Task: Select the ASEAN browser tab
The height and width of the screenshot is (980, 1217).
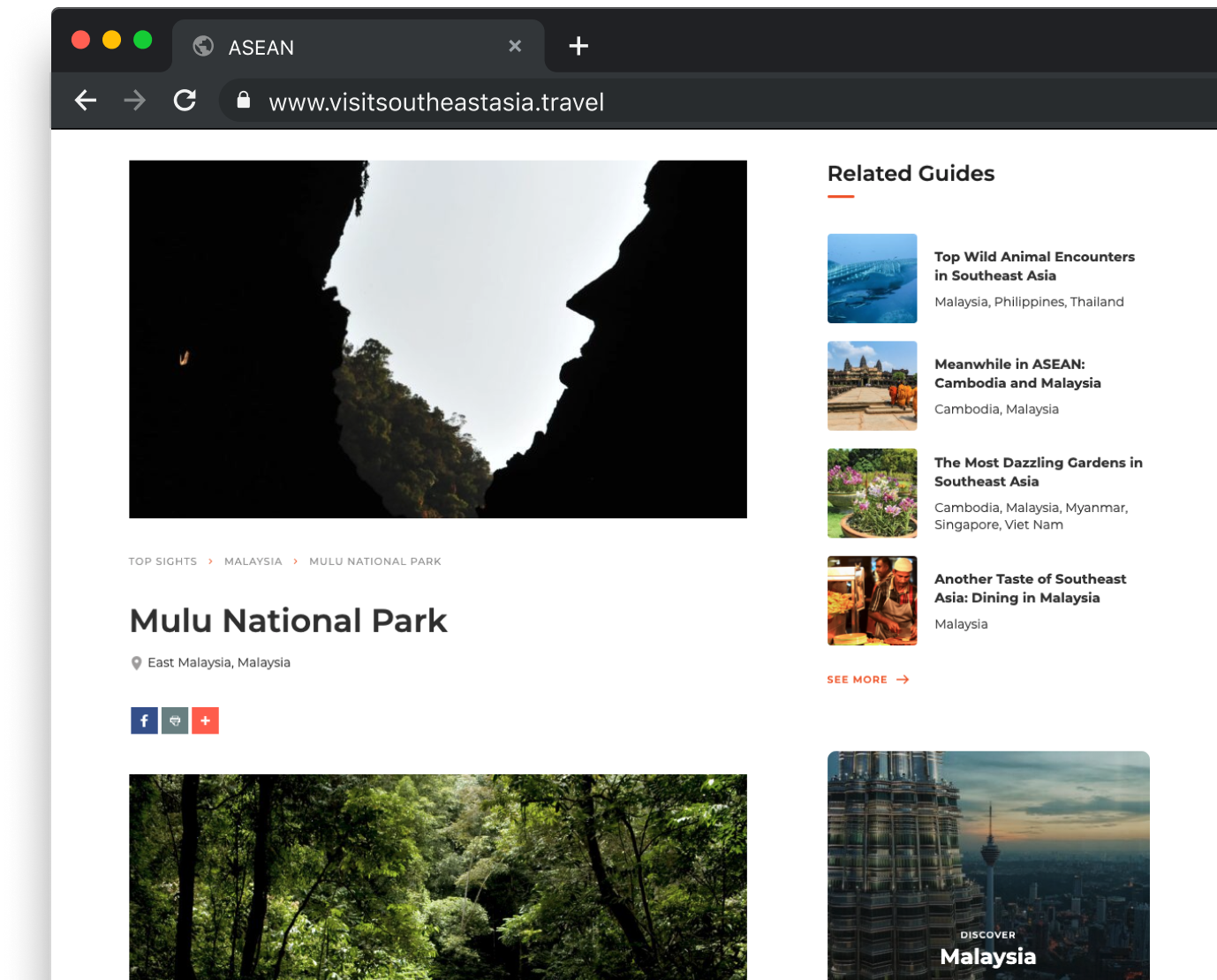Action: tap(359, 46)
